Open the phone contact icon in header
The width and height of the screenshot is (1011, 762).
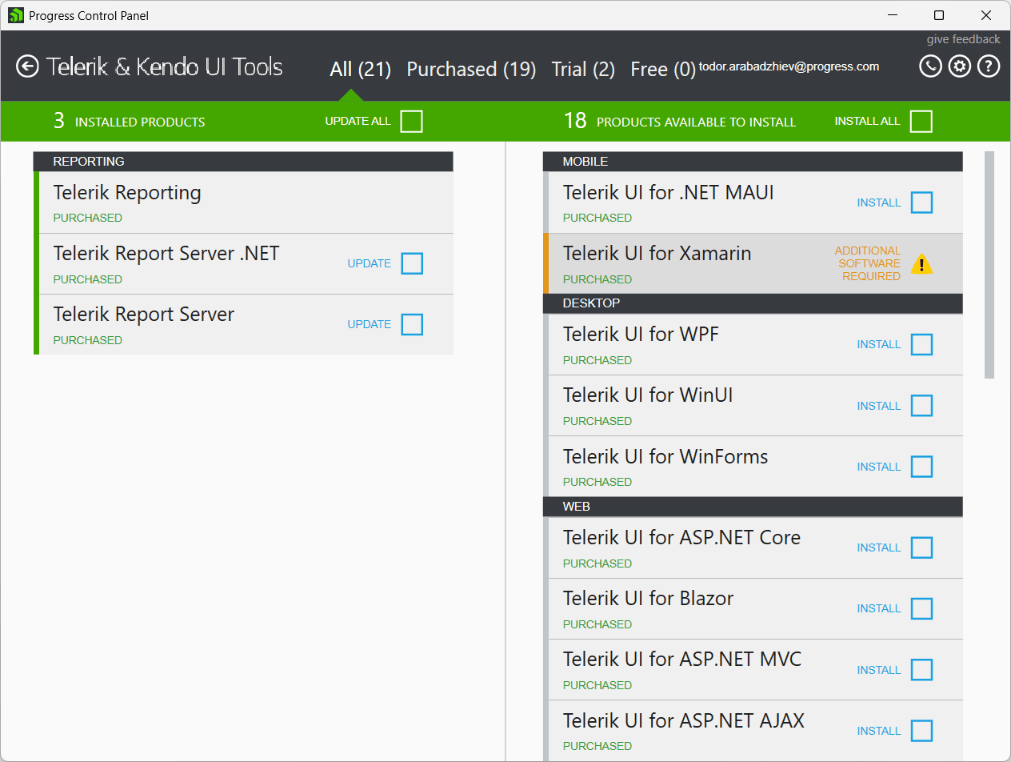click(929, 66)
